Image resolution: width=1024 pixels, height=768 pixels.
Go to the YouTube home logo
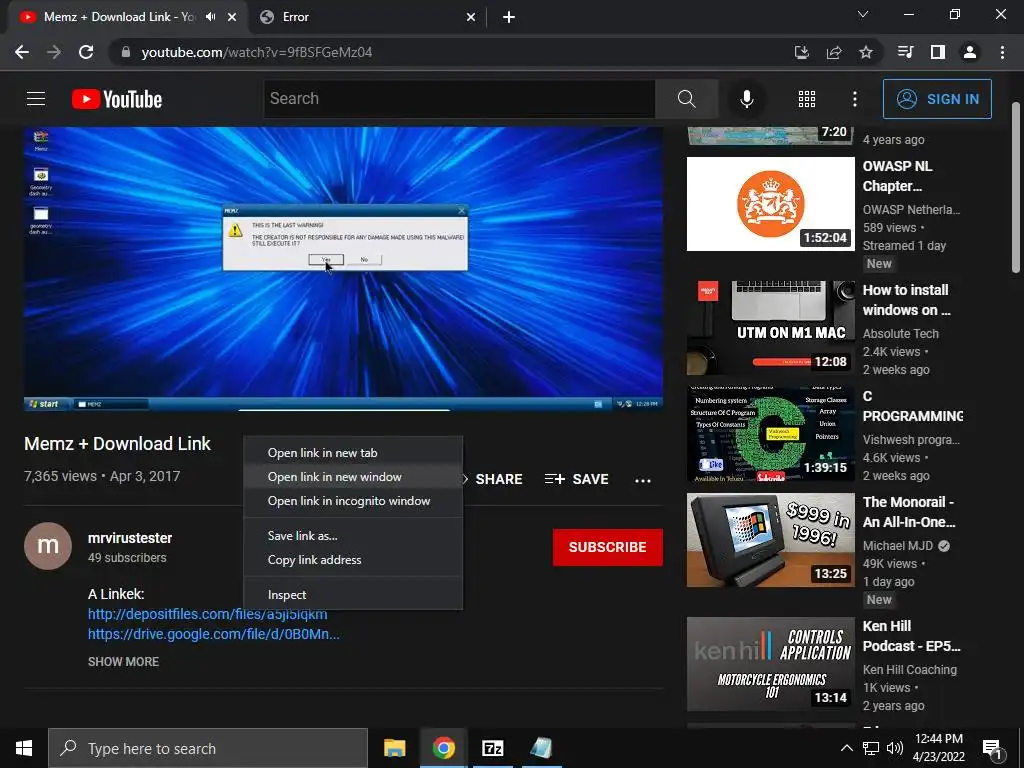pyautogui.click(x=117, y=99)
